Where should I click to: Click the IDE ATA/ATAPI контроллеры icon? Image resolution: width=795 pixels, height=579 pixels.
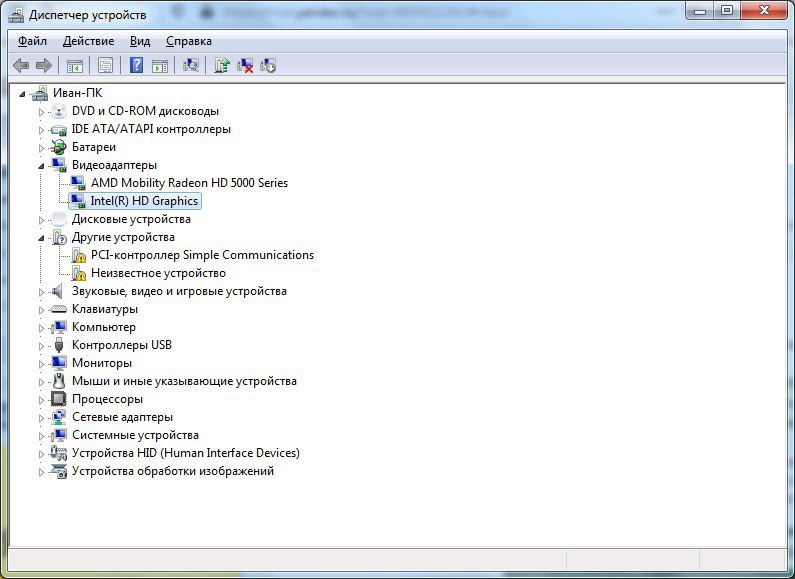click(x=59, y=130)
